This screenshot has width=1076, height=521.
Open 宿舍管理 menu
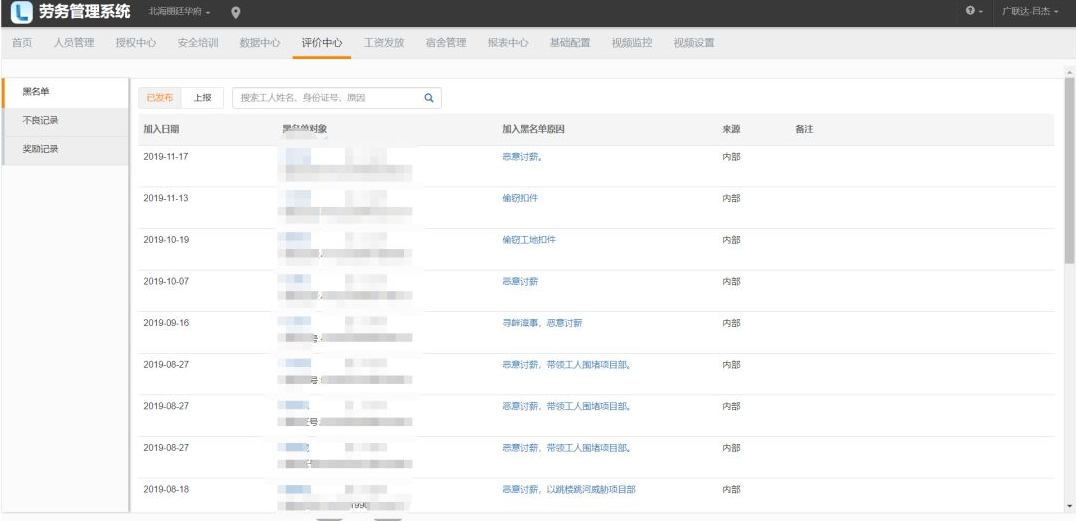pyautogui.click(x=446, y=43)
